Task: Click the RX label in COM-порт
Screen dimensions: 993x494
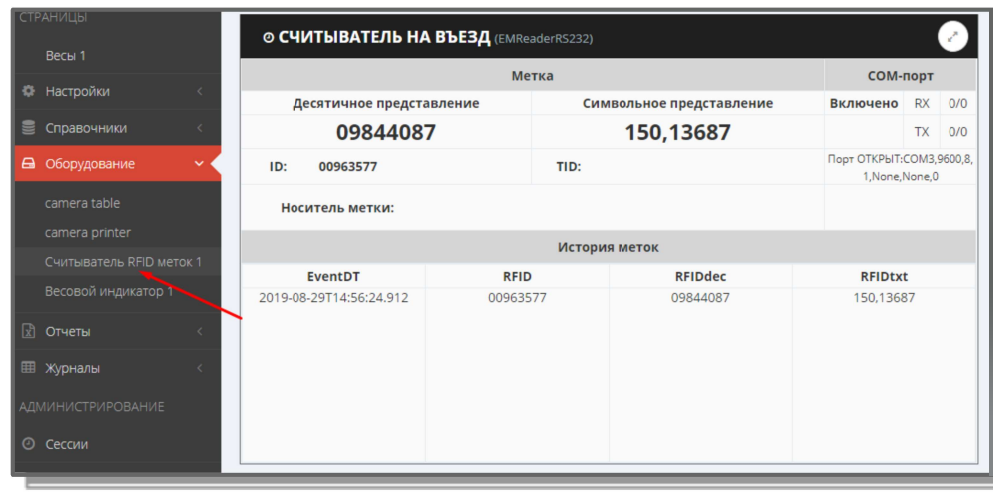Action: (922, 103)
